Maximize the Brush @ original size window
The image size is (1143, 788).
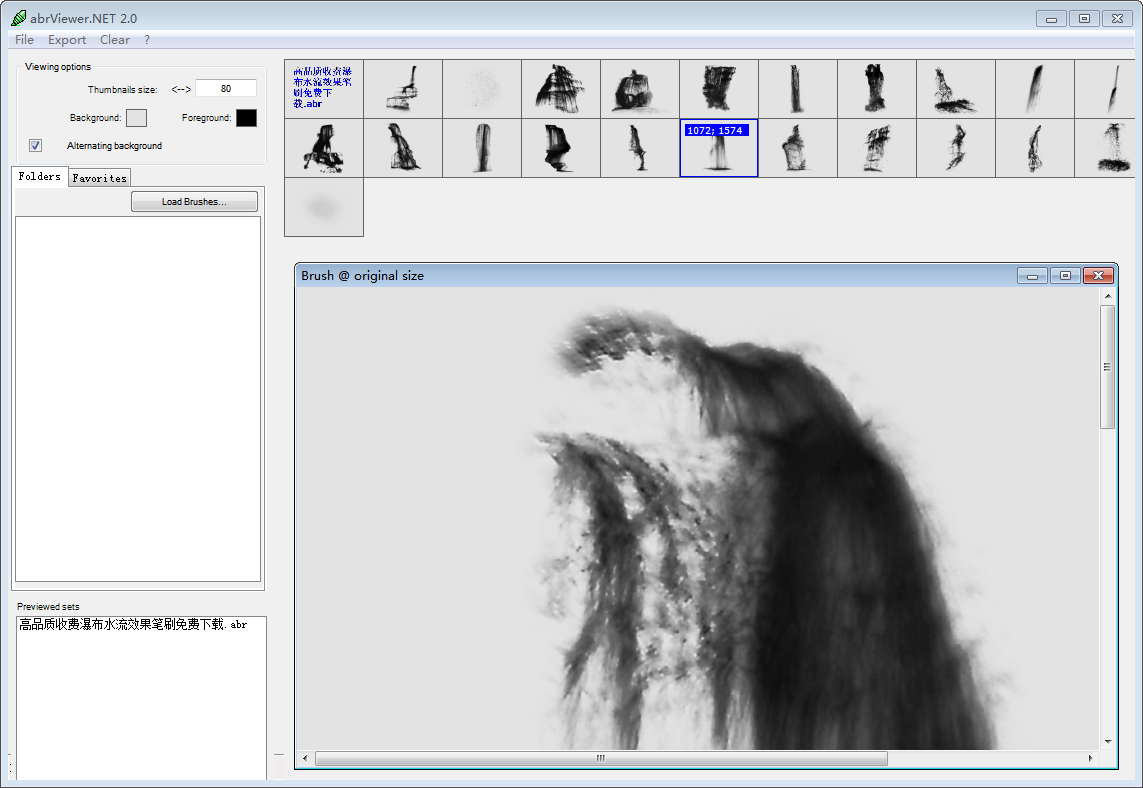1065,276
